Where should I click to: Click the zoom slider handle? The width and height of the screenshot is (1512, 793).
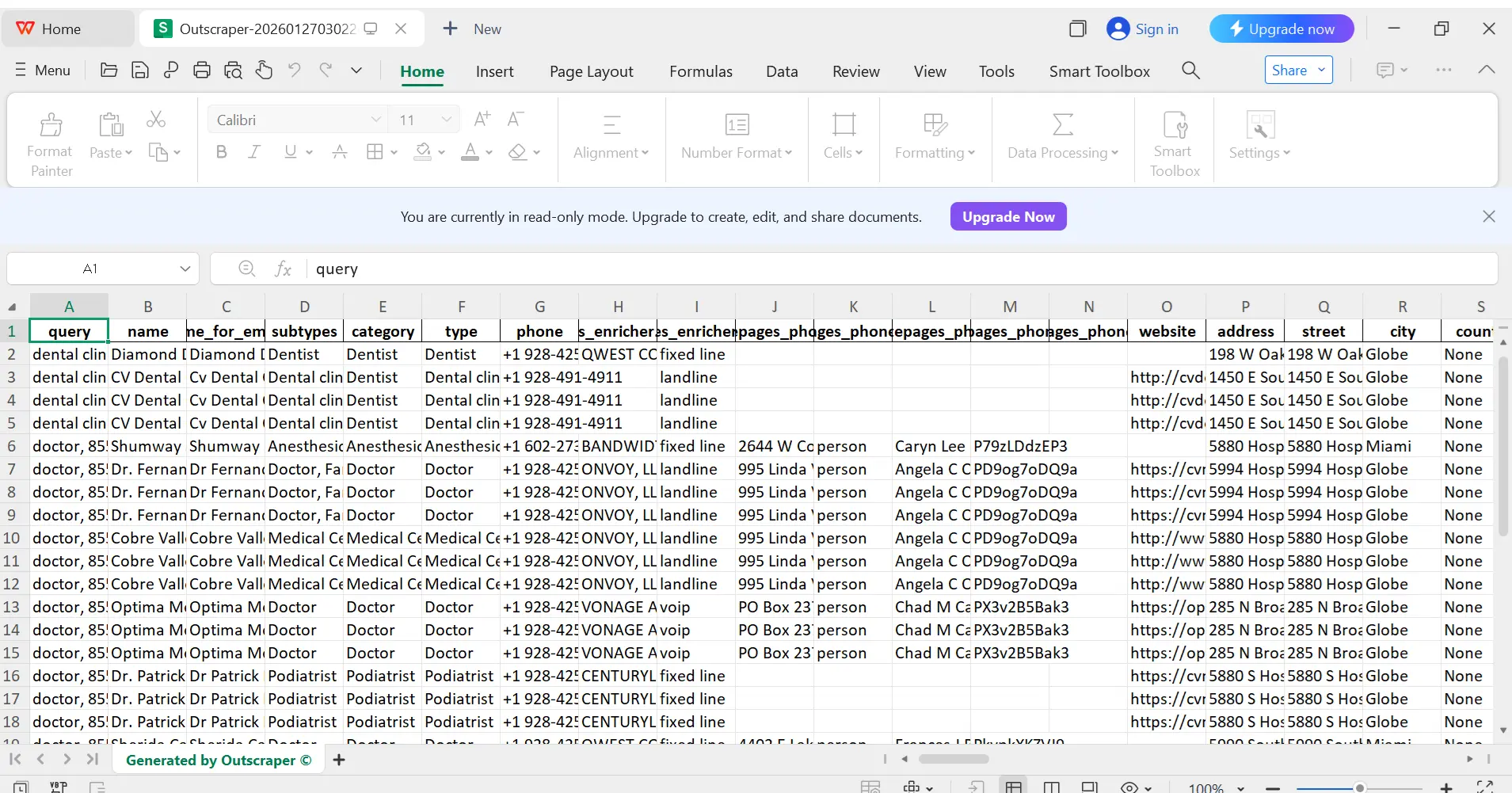[1359, 787]
